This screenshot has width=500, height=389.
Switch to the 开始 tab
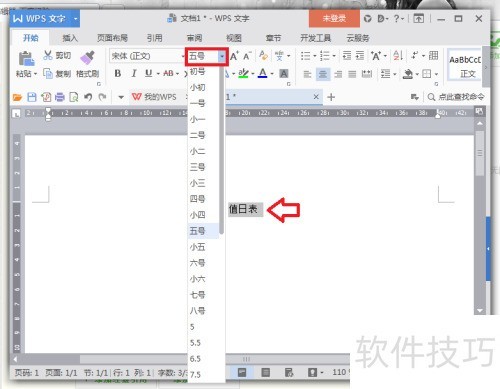click(31, 38)
